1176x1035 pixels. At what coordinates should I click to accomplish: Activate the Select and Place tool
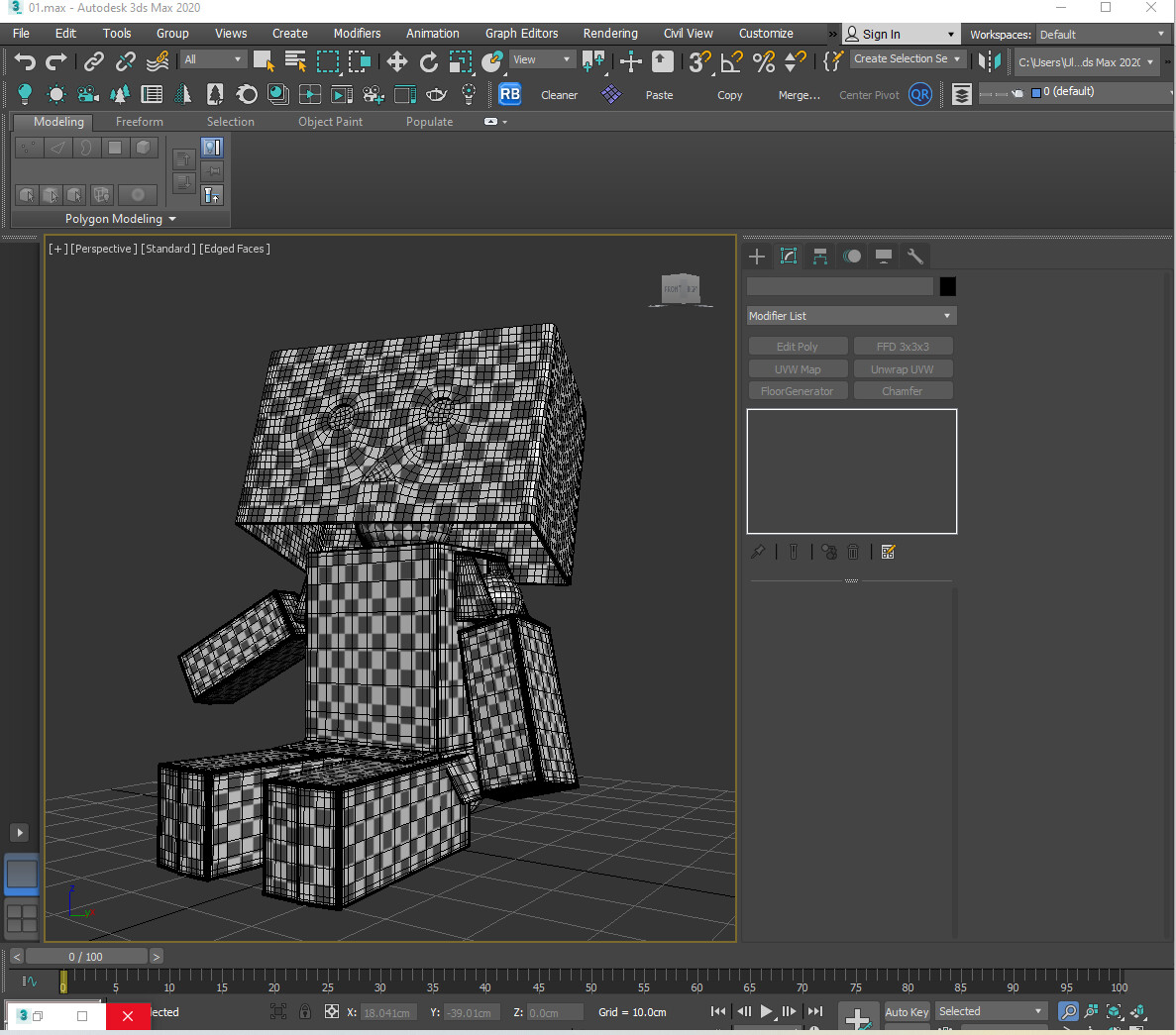492,60
